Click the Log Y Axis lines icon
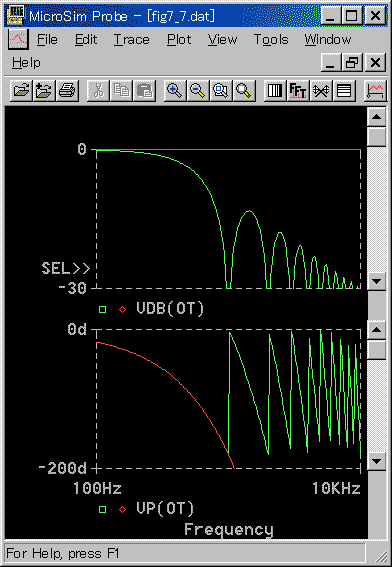 344,90
